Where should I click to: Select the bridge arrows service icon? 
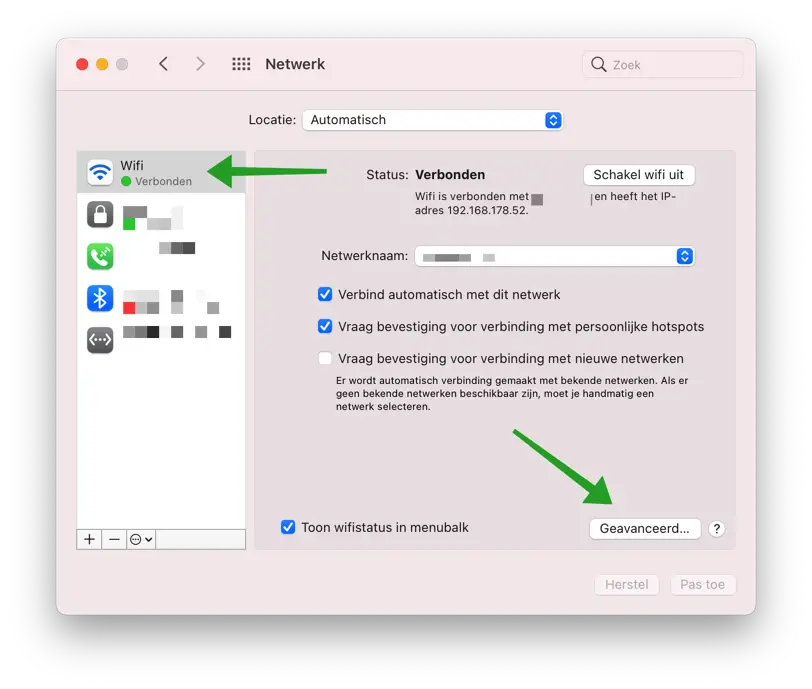click(100, 340)
